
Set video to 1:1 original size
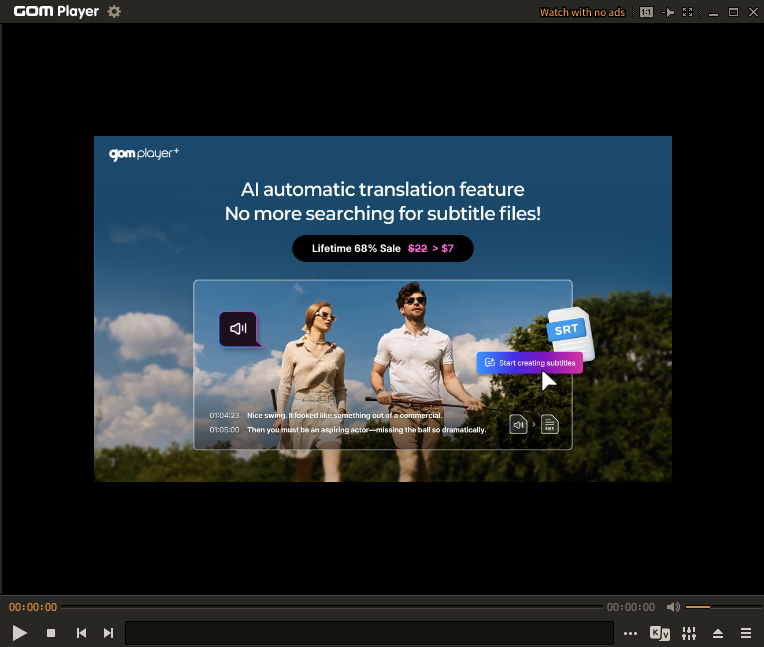coord(646,12)
